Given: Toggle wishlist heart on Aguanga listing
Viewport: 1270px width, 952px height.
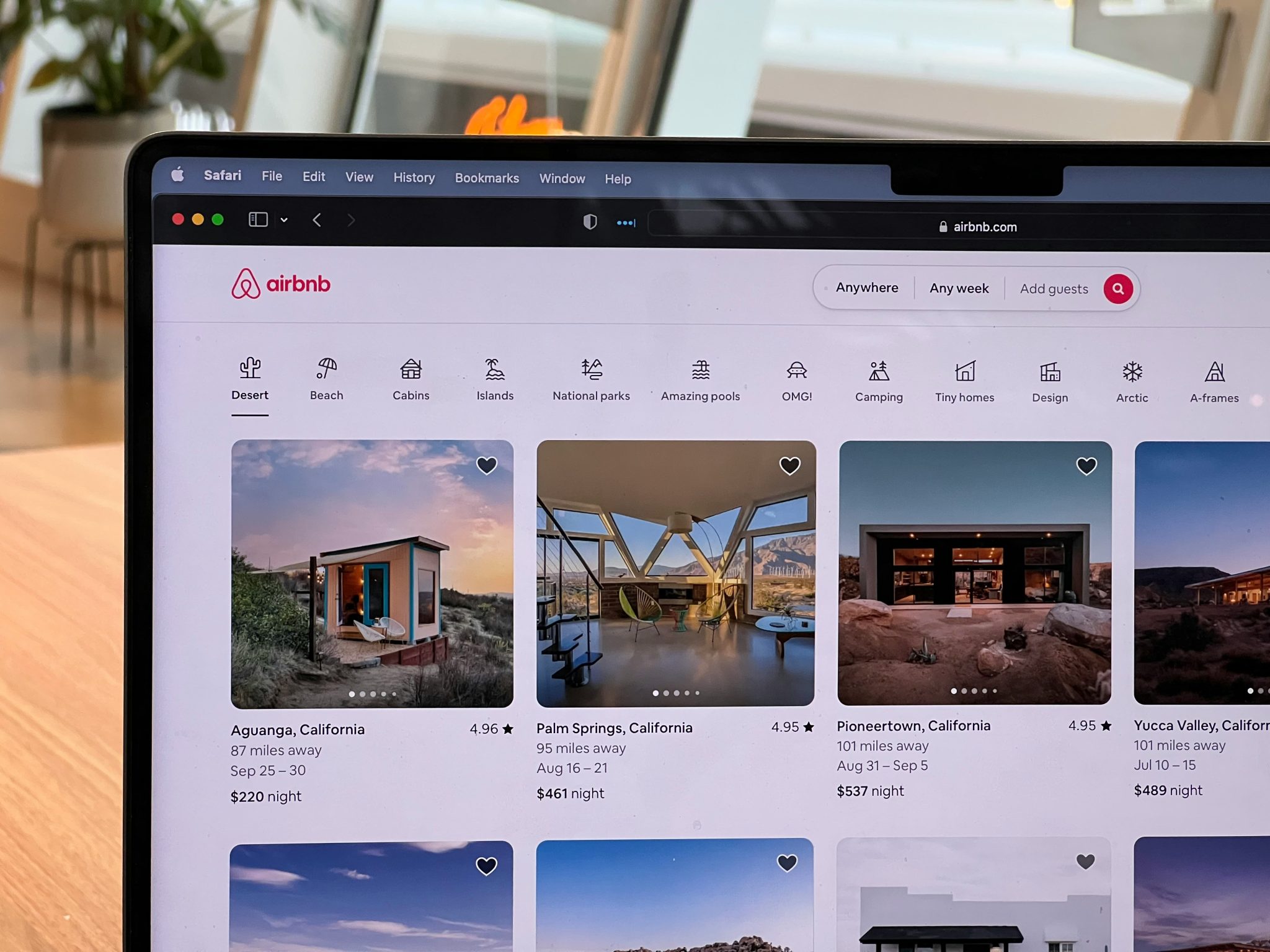Looking at the screenshot, I should click(x=487, y=465).
